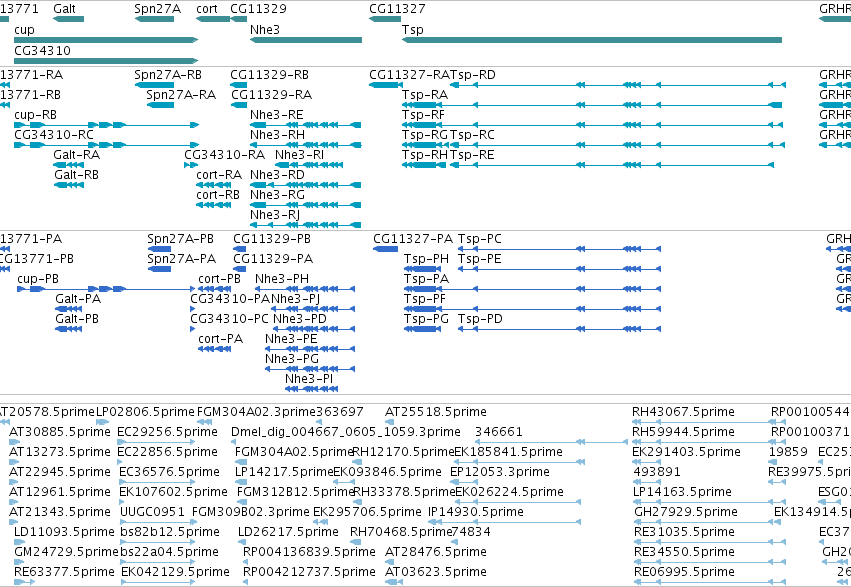Select protein Galt-PA
Image resolution: width=851 pixels, height=587 pixels.
(x=69, y=309)
